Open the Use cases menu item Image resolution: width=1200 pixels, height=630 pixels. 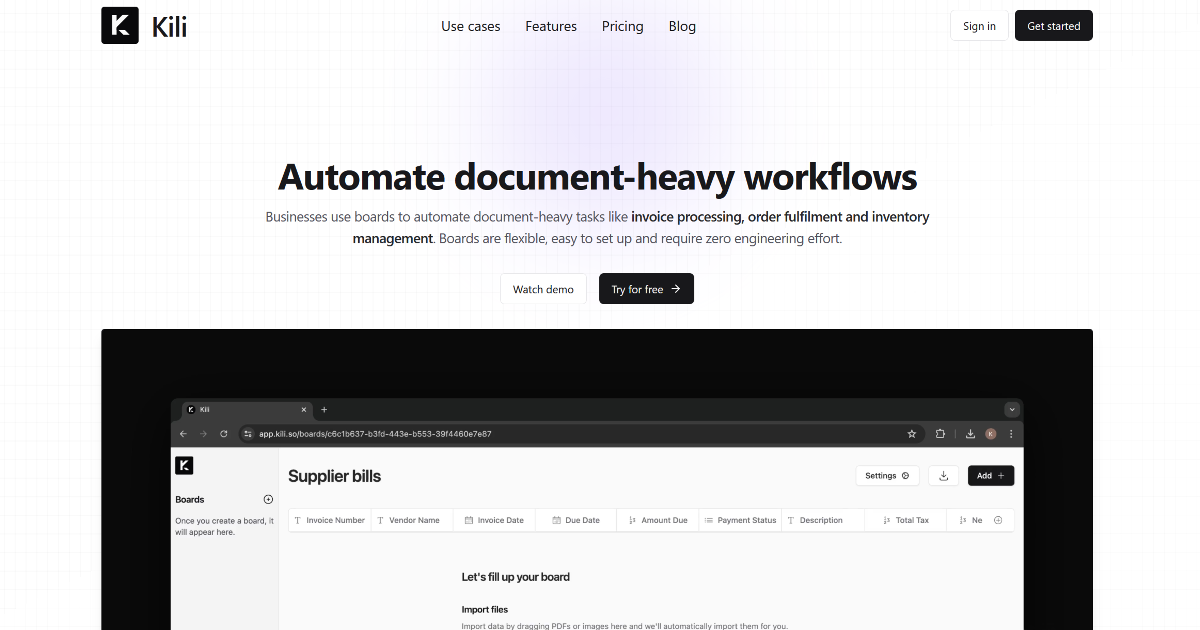point(471,26)
